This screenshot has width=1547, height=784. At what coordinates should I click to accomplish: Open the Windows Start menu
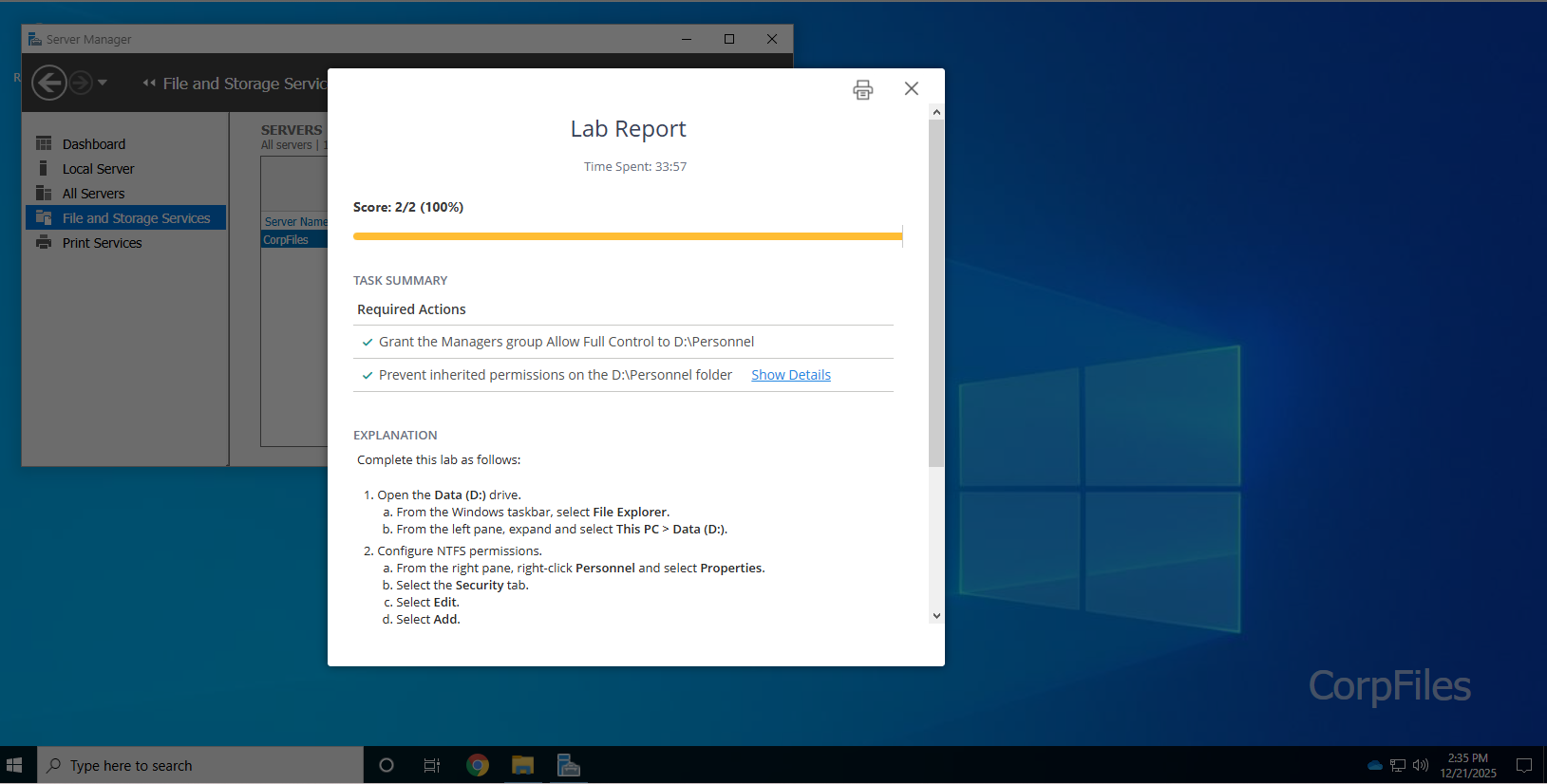click(x=14, y=765)
